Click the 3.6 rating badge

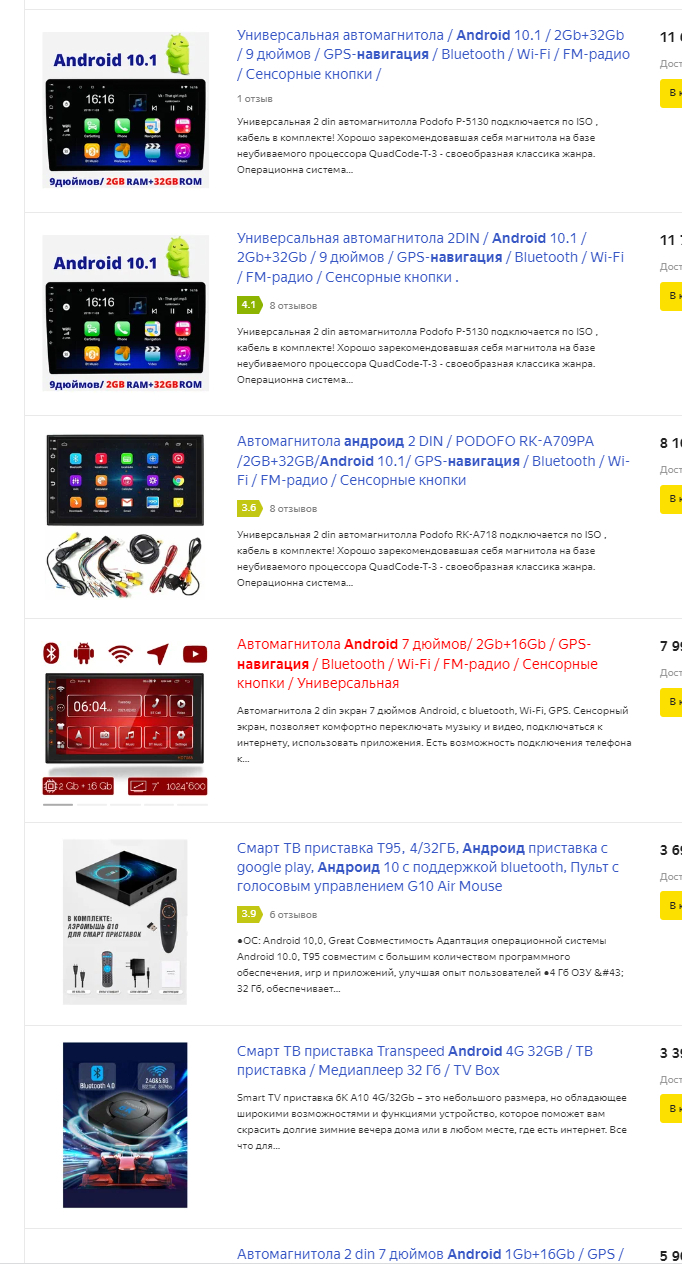pyautogui.click(x=249, y=509)
